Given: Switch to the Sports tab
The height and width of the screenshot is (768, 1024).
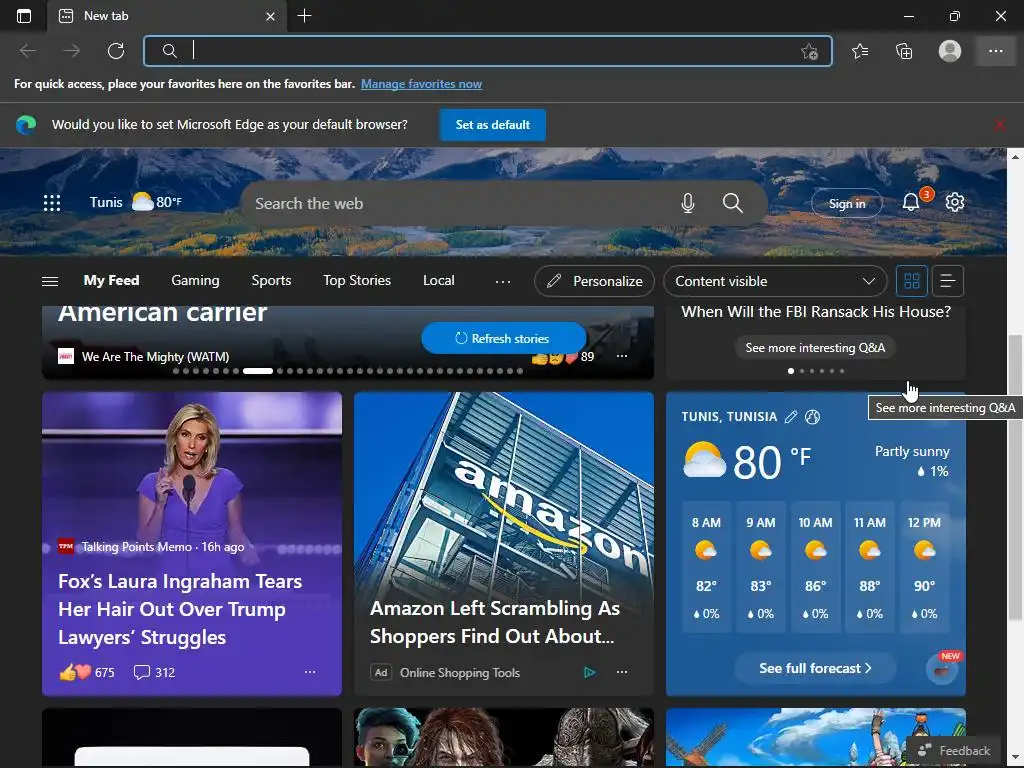Looking at the screenshot, I should tap(271, 280).
